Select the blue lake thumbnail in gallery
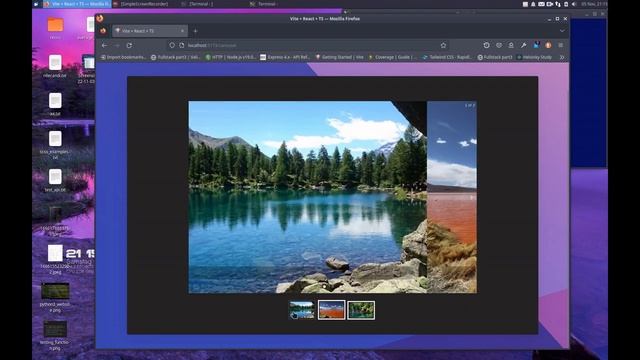Image resolution: width=640 pixels, height=360 pixels. click(302, 310)
